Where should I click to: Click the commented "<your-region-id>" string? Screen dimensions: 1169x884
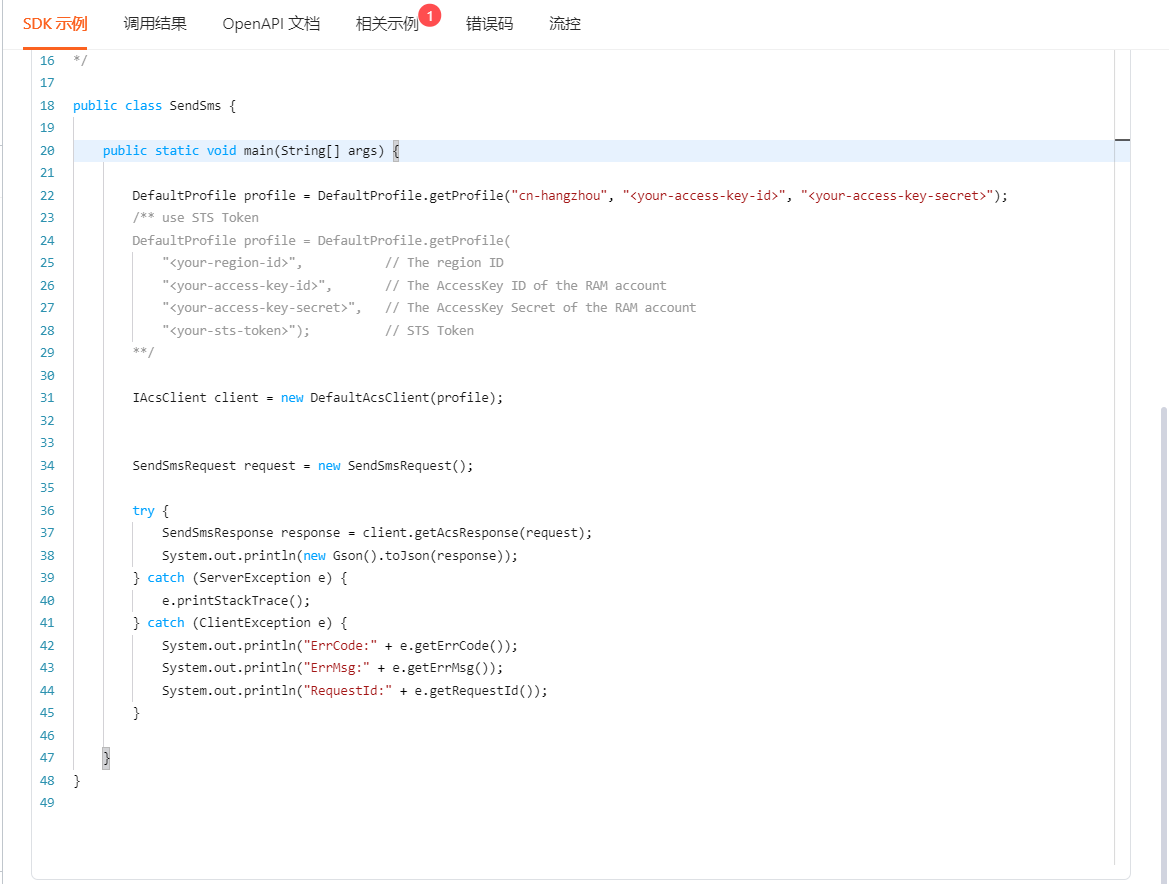pyautogui.click(x=228, y=263)
